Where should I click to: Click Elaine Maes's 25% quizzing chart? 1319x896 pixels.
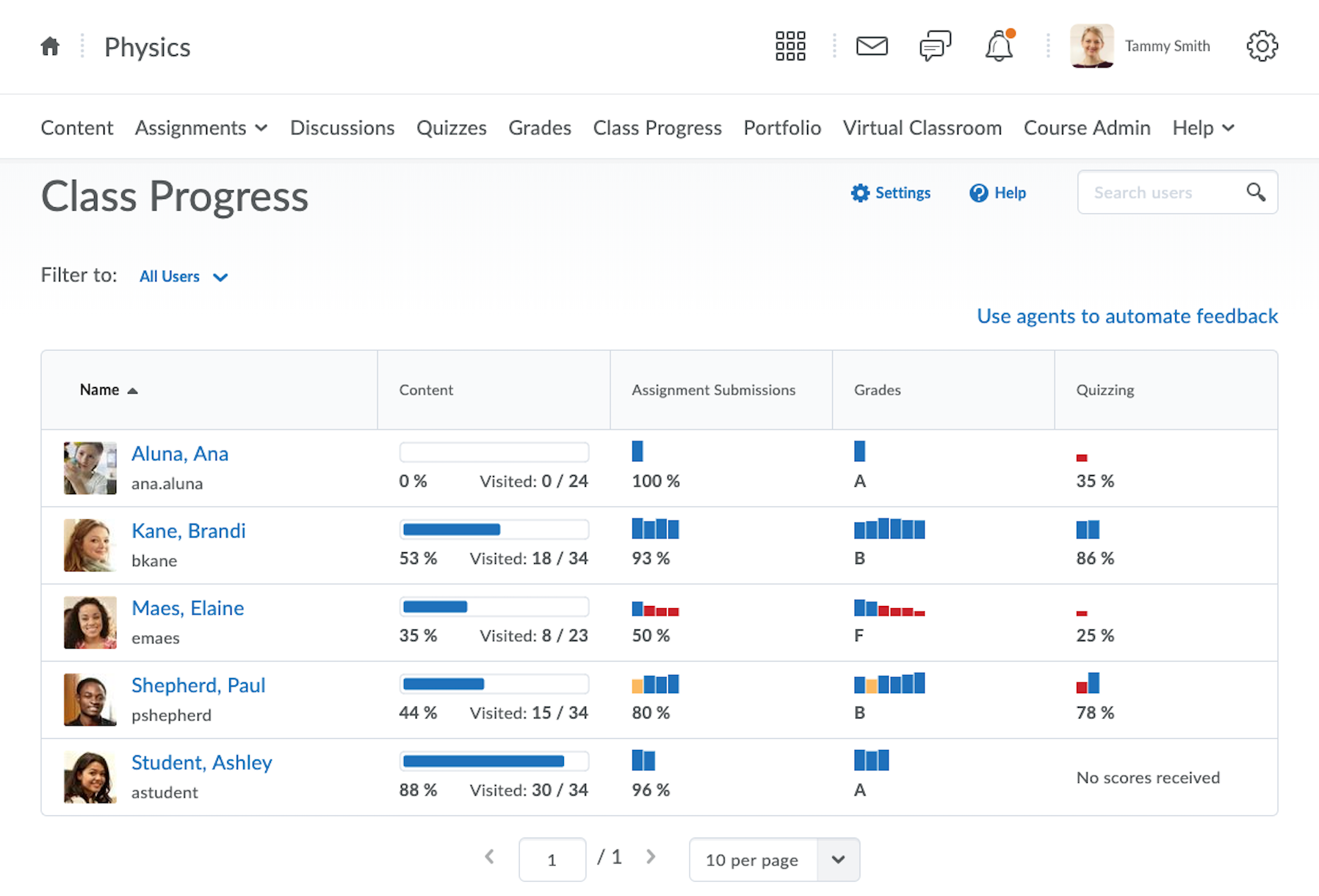[1082, 613]
